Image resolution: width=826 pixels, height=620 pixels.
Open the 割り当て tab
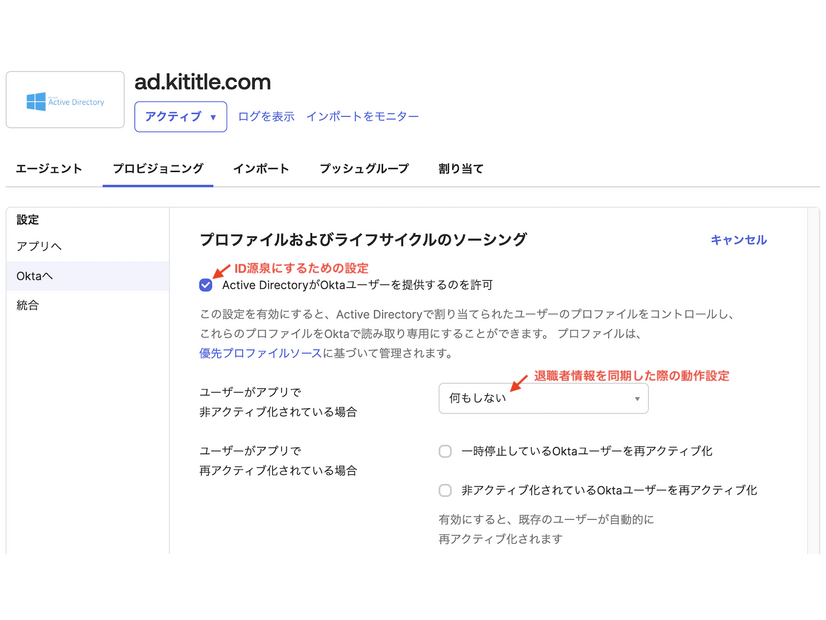(459, 169)
